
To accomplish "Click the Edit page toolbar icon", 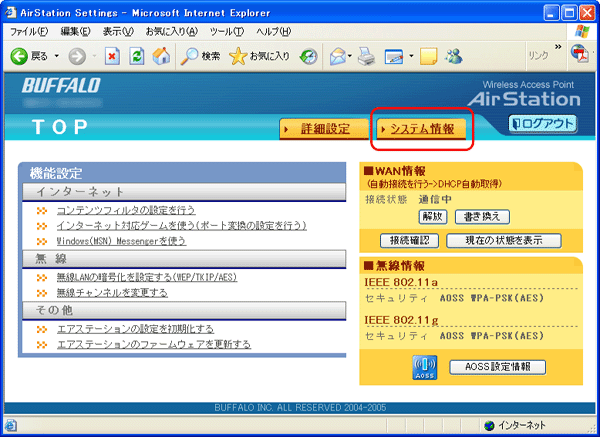I will [x=394, y=57].
